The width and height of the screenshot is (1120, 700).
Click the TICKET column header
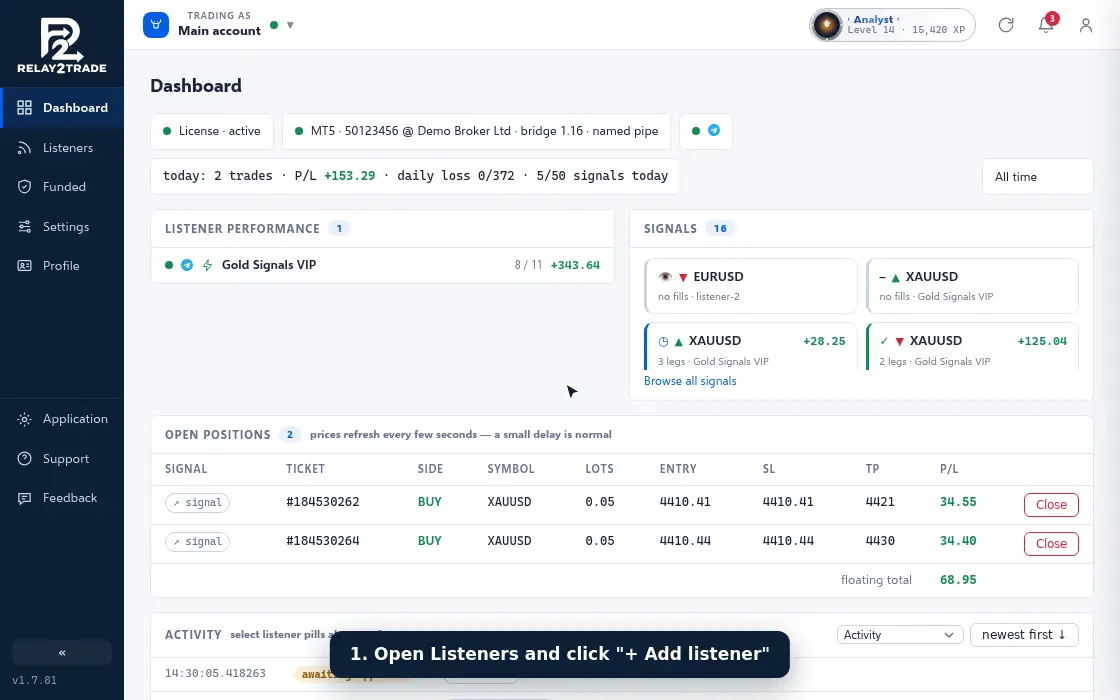coord(305,469)
